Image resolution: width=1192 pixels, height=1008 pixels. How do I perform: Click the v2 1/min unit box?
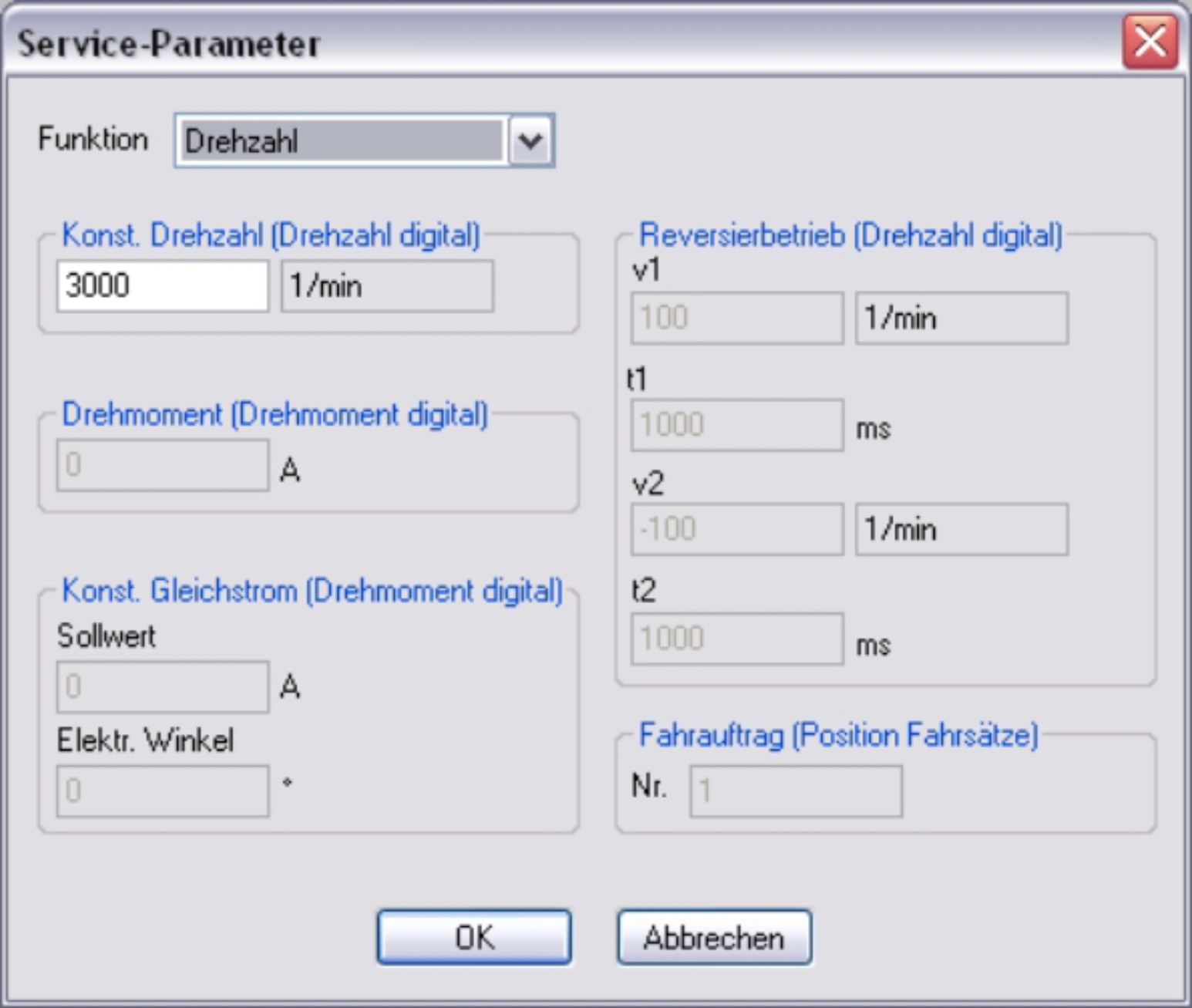961,530
